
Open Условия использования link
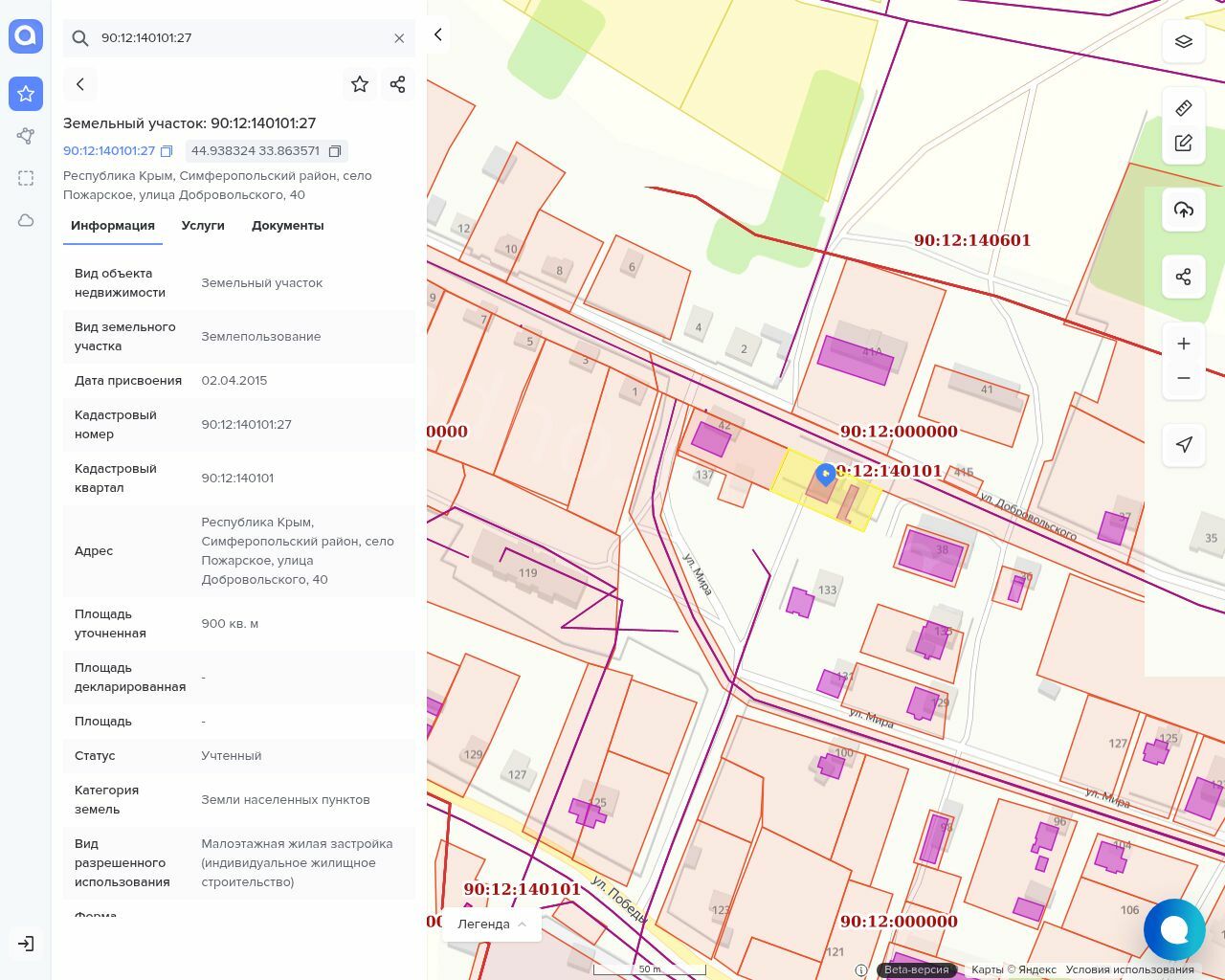pyautogui.click(x=1129, y=969)
